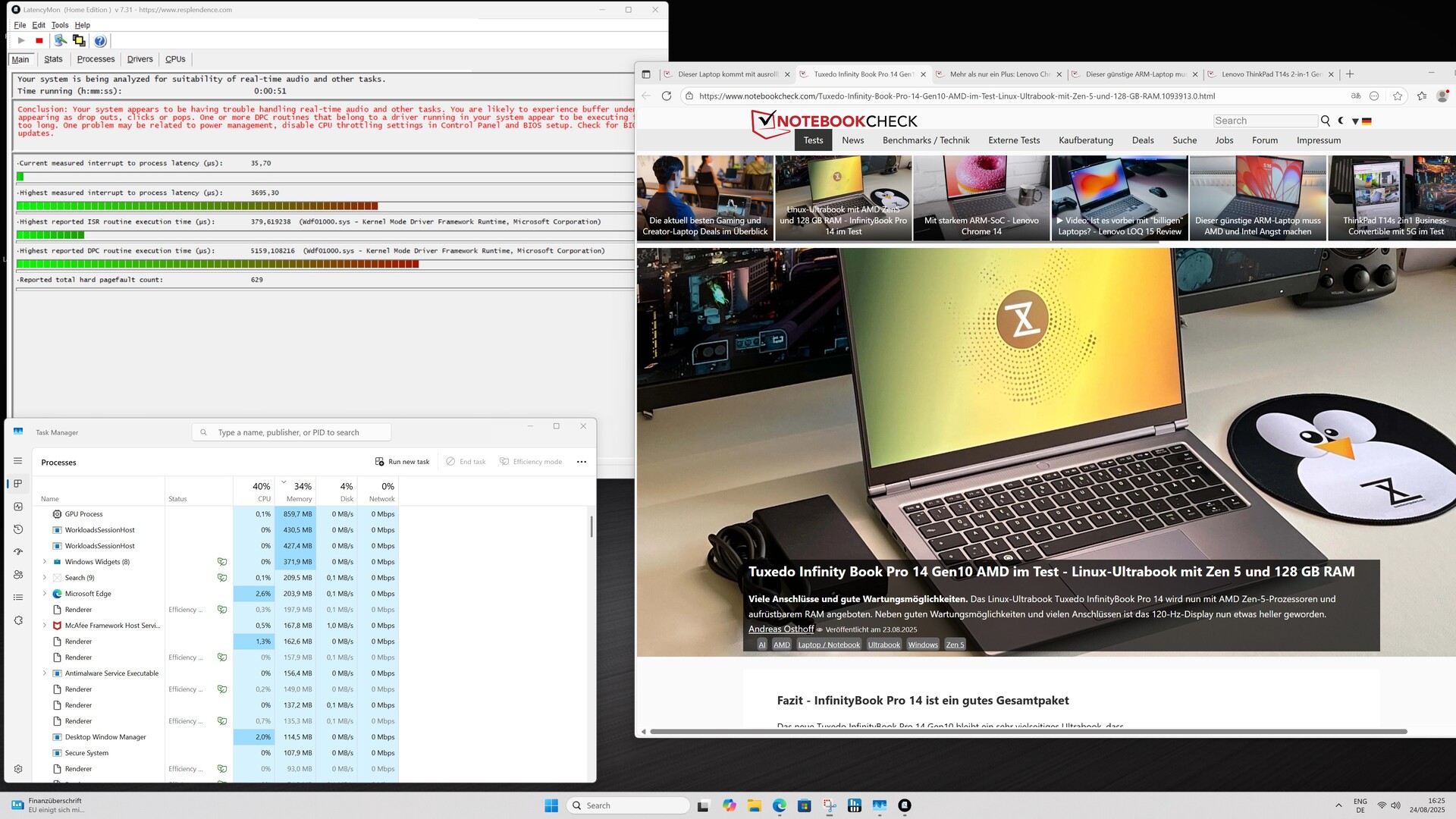Open Startup apps icon in Task Manager sidebar

(18, 552)
